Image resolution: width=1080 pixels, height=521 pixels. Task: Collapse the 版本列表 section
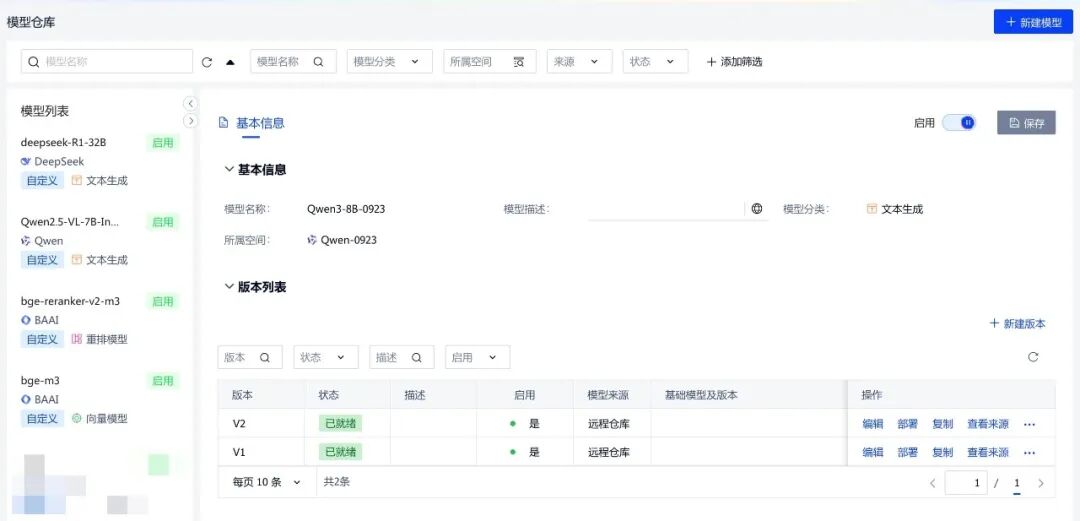click(x=230, y=287)
